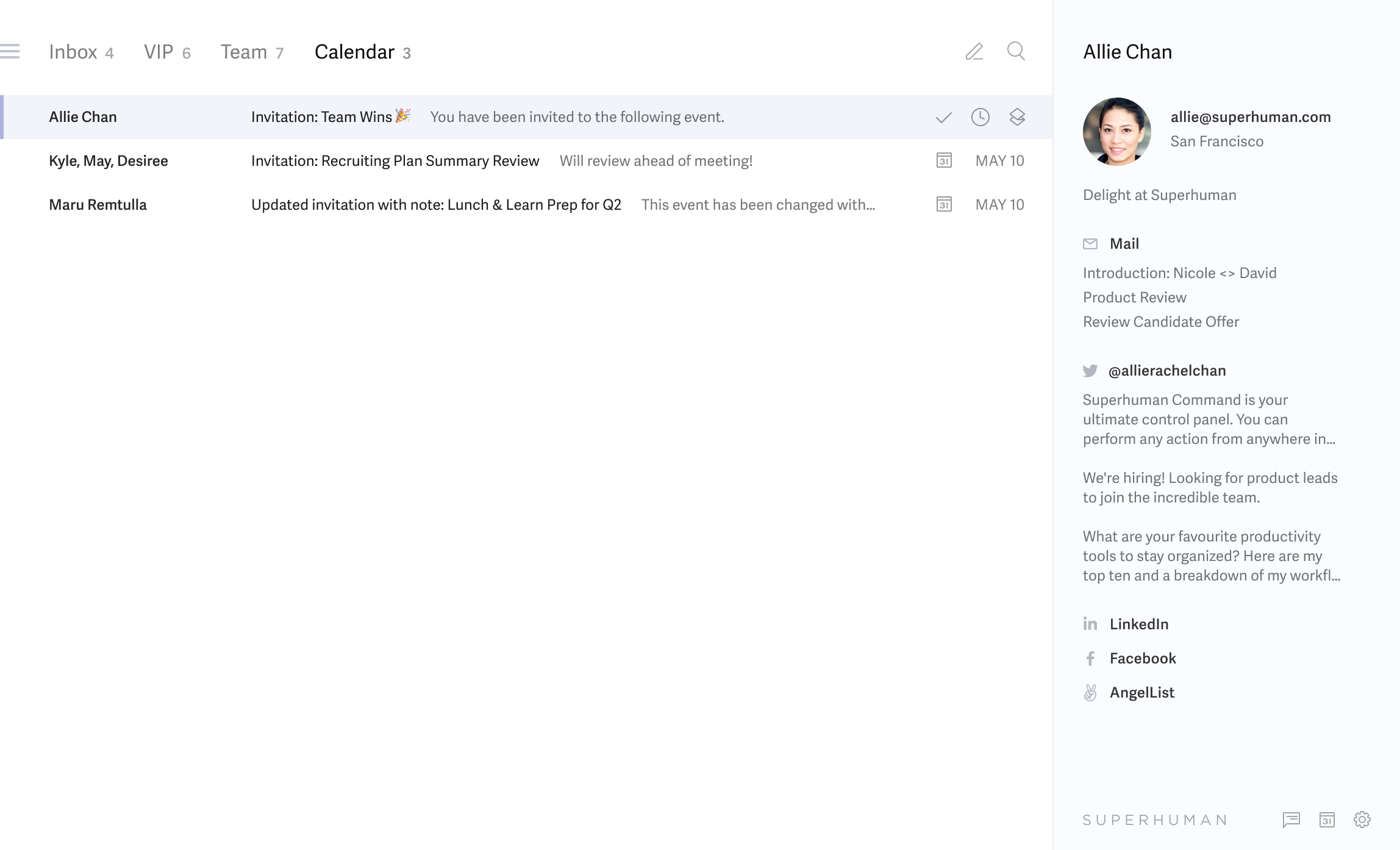Open search with the magnifier icon

[1016, 51]
